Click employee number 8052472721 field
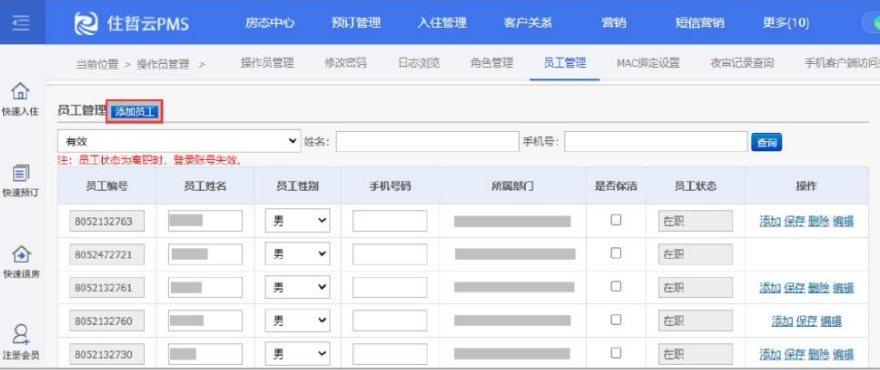 point(107,254)
